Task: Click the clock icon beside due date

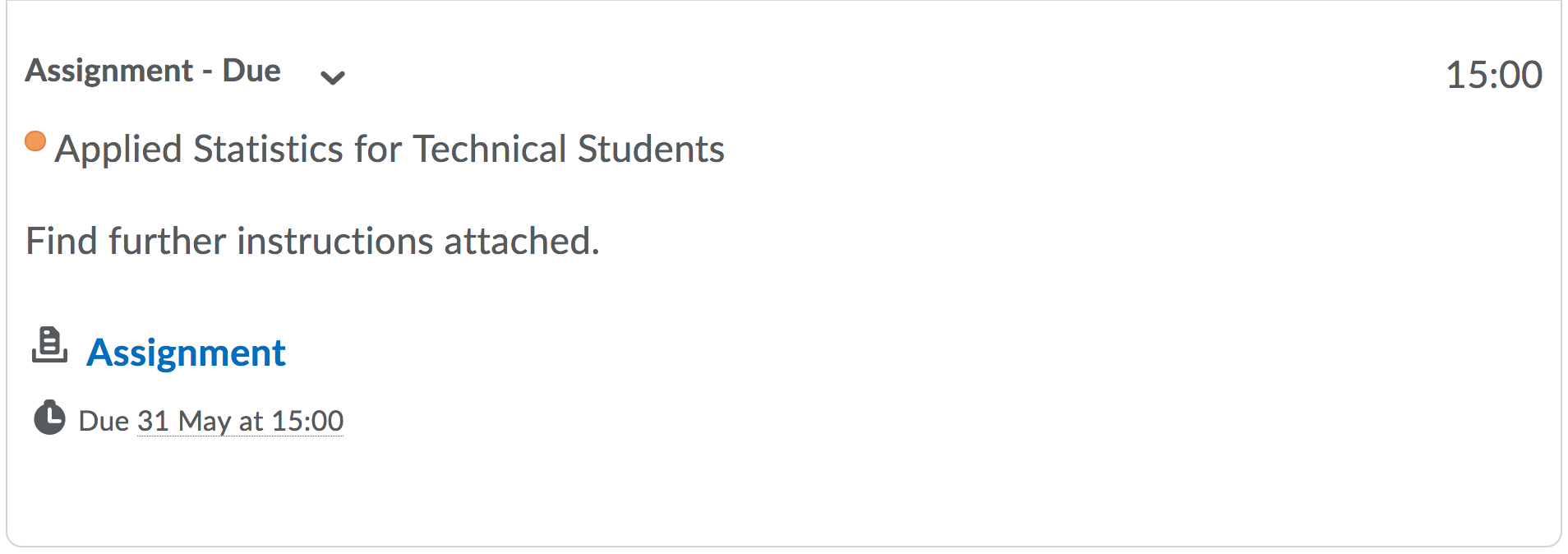Action: [x=49, y=418]
